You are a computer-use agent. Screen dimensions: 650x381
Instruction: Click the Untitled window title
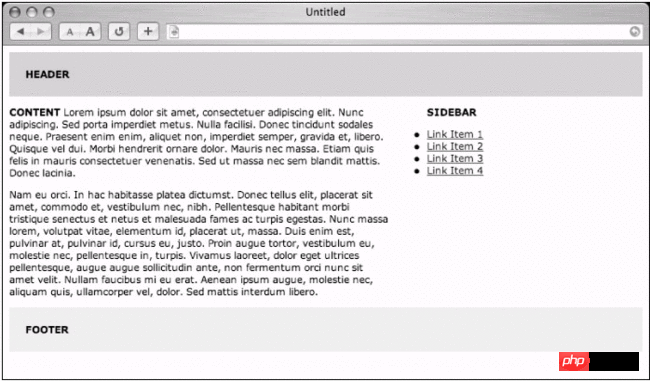(325, 12)
